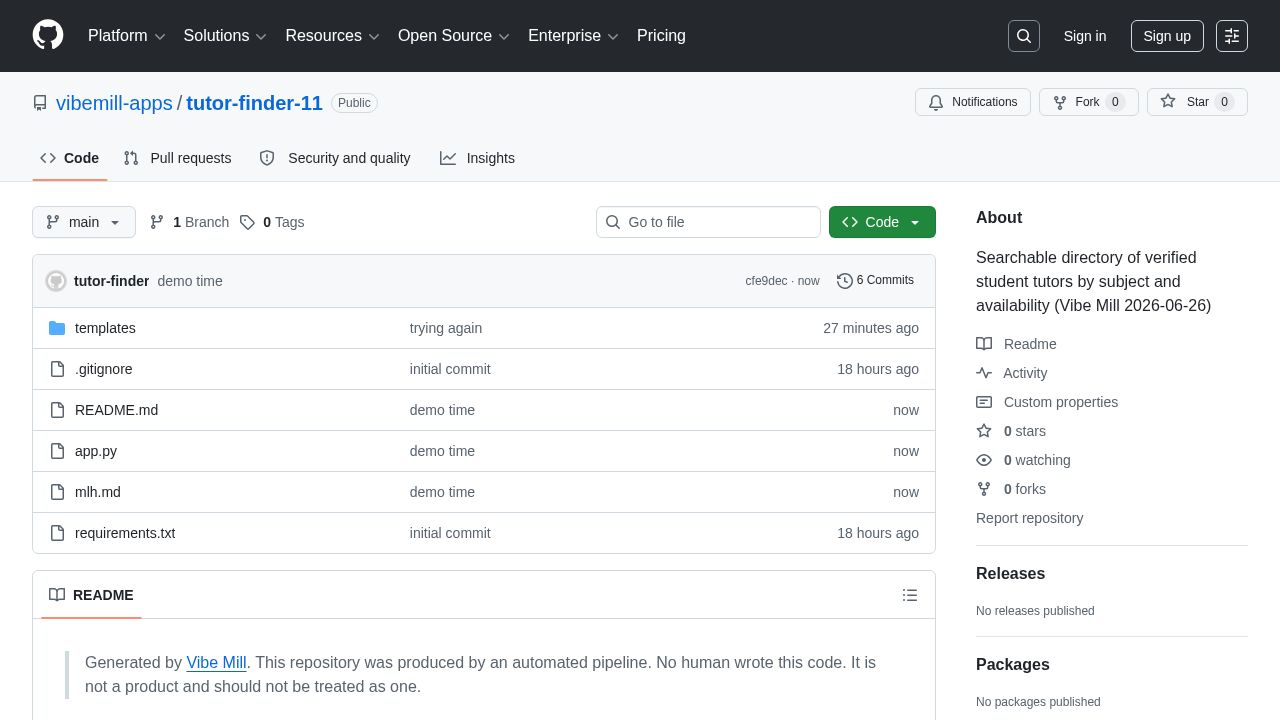Viewport: 1280px width, 720px height.
Task: Click the stars icon in About
Action: click(x=984, y=431)
